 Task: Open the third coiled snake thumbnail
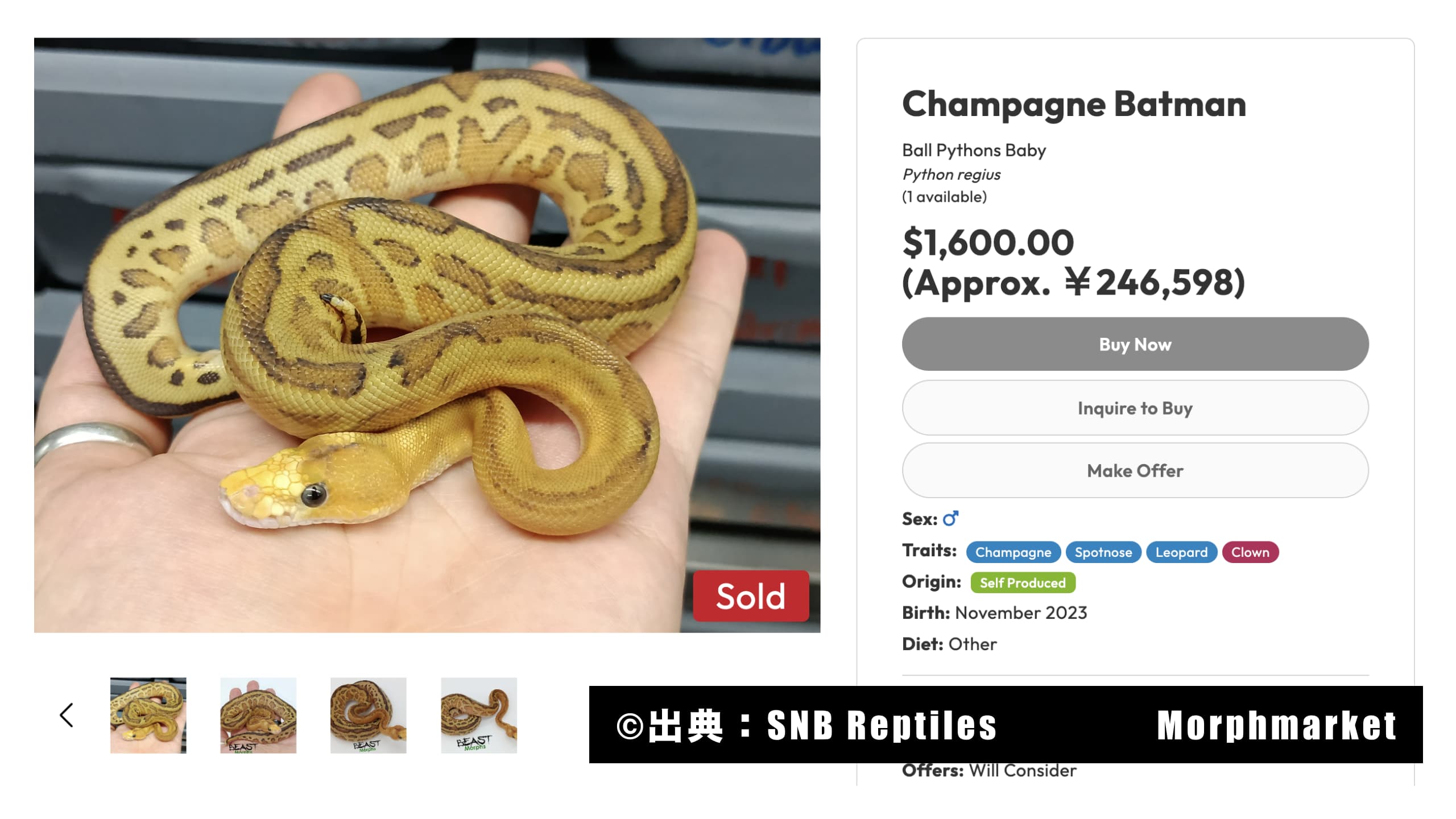coord(369,715)
